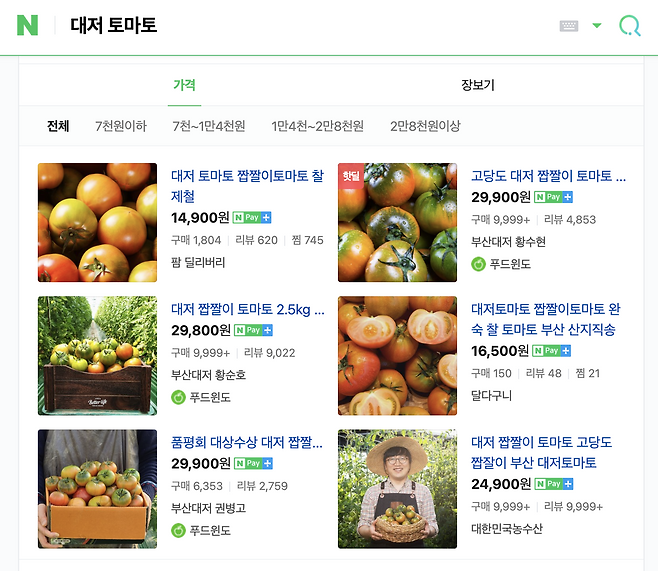Select the 7천~1만4천원 price filter

pyautogui.click(x=209, y=126)
